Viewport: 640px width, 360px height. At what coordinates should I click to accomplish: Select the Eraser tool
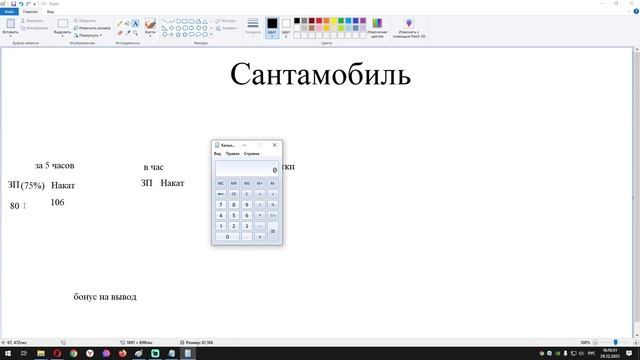coord(120,33)
